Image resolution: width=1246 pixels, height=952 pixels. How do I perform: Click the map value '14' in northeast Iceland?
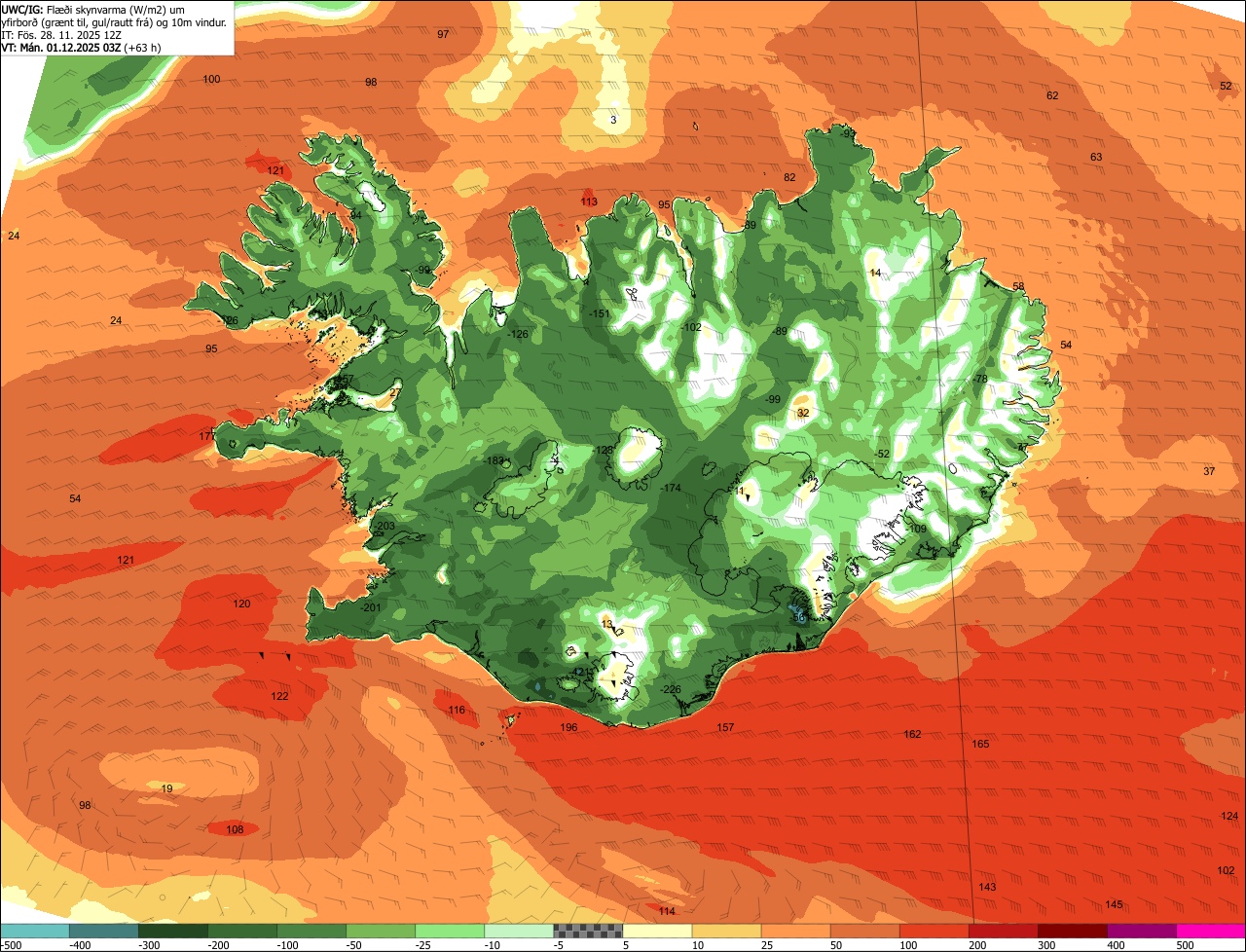[x=875, y=273]
